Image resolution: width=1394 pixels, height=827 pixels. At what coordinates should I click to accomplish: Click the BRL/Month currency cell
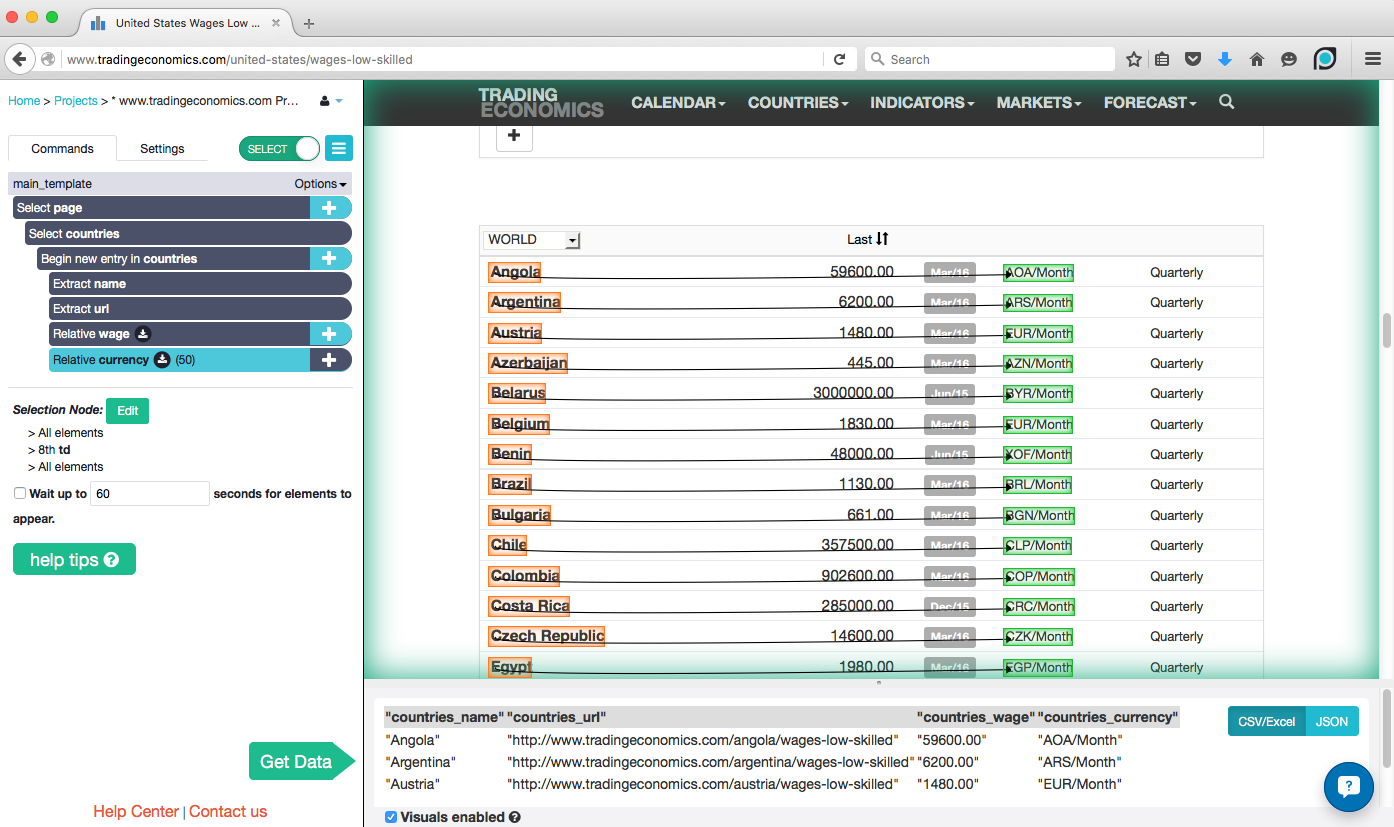click(1038, 485)
